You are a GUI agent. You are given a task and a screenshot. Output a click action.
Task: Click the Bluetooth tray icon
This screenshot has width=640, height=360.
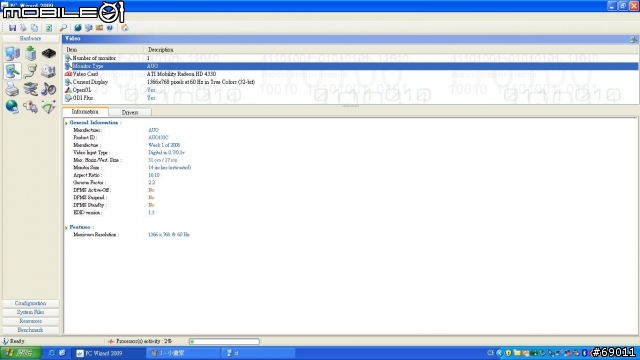pos(584,353)
